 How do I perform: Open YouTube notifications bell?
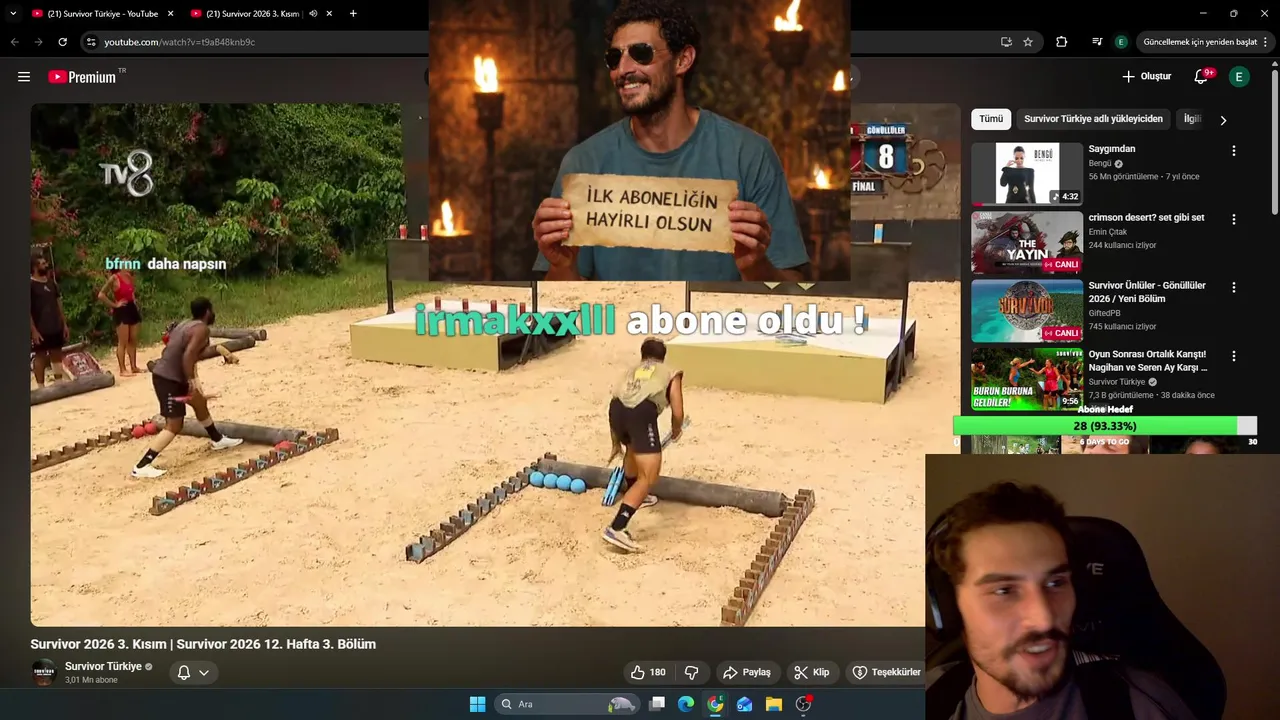(x=1202, y=77)
